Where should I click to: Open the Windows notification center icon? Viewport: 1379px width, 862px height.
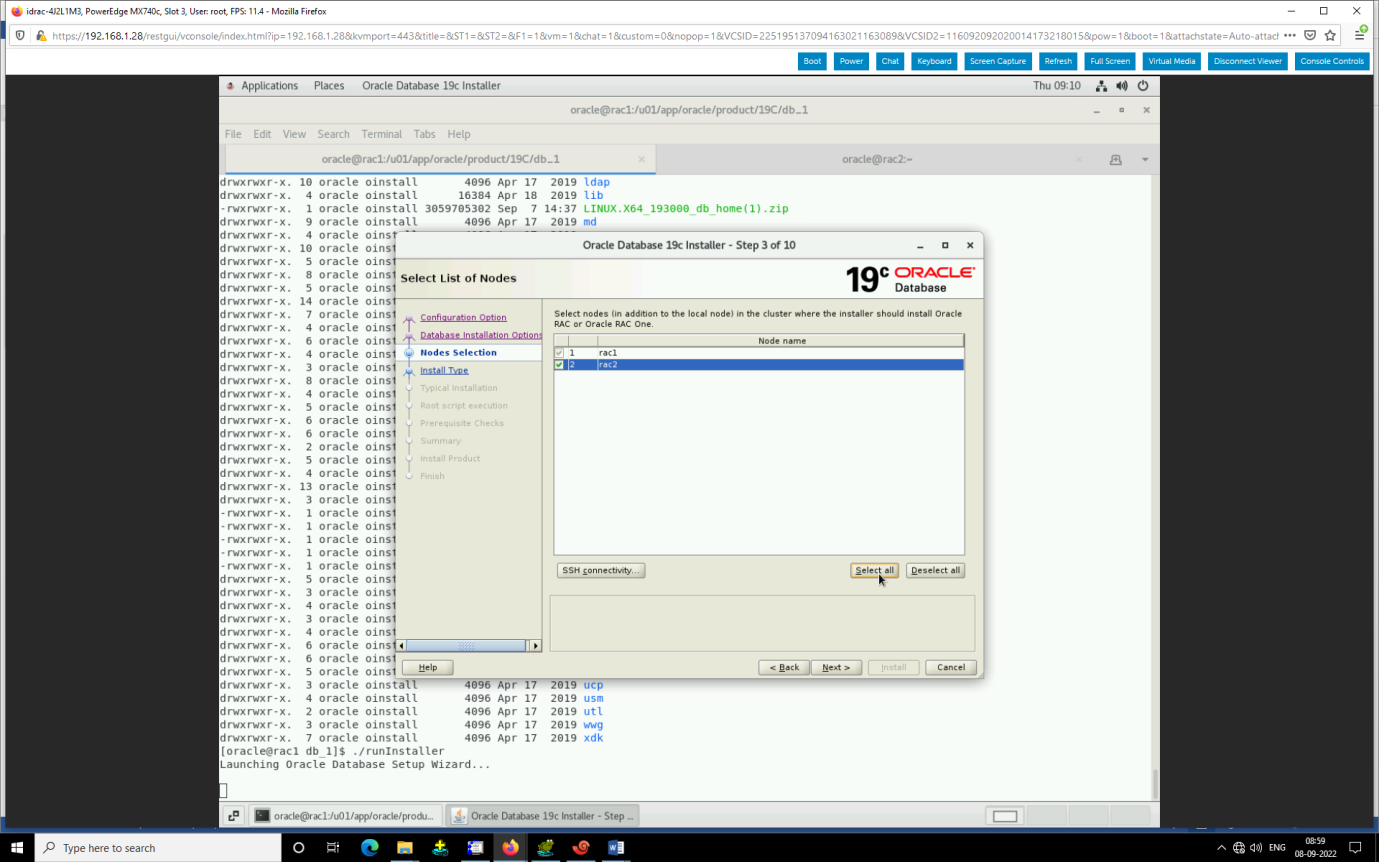click(x=1355, y=847)
